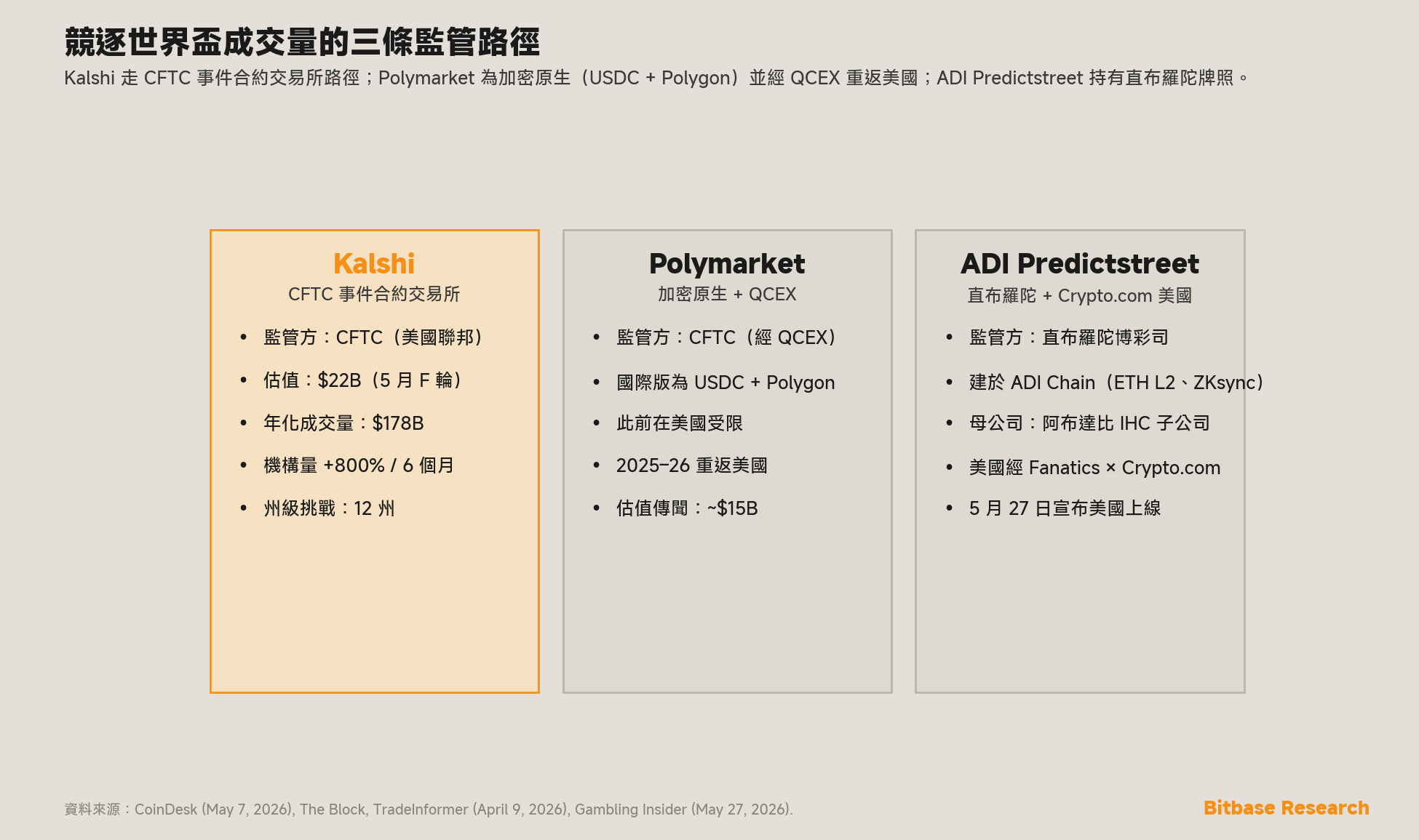Click the CFTC 事件合約交易所 subtitle under Kalshi
1419x840 pixels.
[374, 294]
